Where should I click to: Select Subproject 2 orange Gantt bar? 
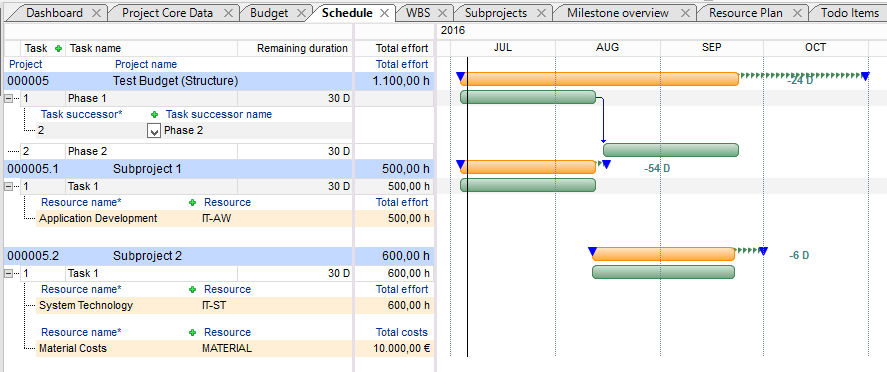tap(664, 254)
